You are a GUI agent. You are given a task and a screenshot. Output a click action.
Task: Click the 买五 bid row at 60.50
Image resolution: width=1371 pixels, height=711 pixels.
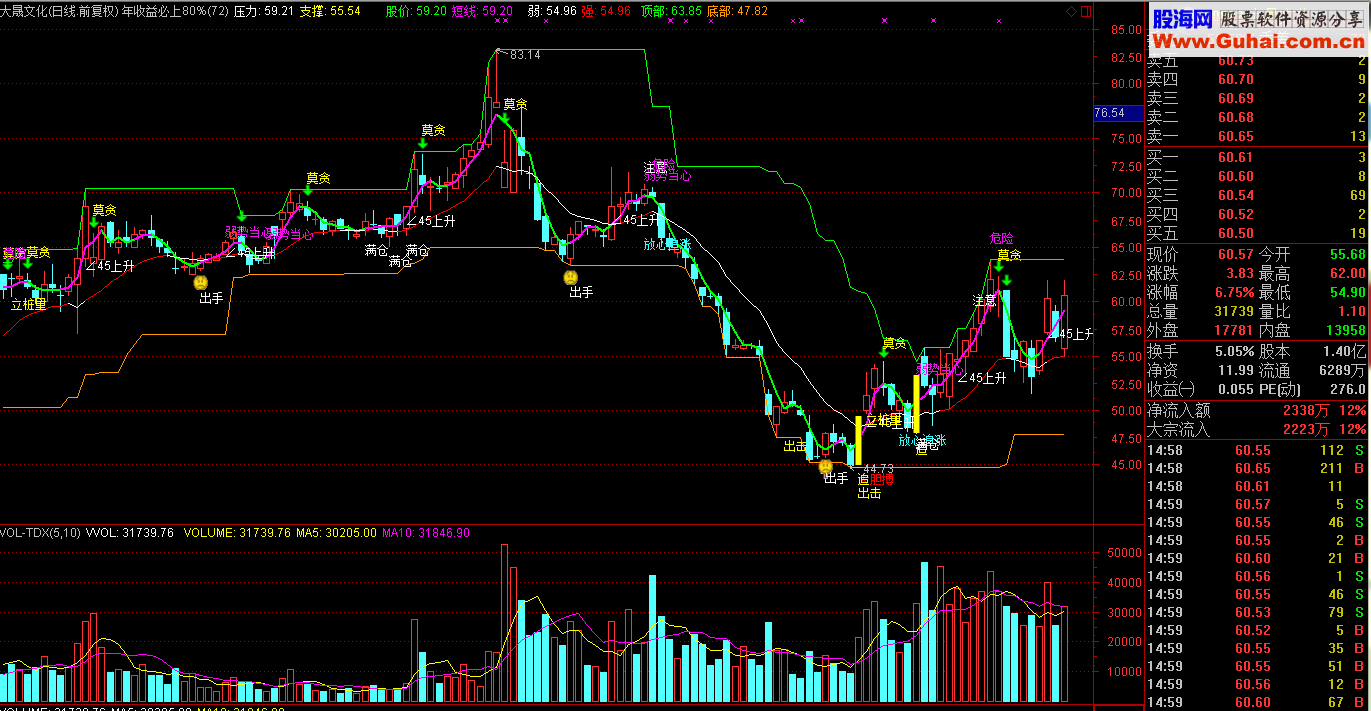[x=1257, y=233]
